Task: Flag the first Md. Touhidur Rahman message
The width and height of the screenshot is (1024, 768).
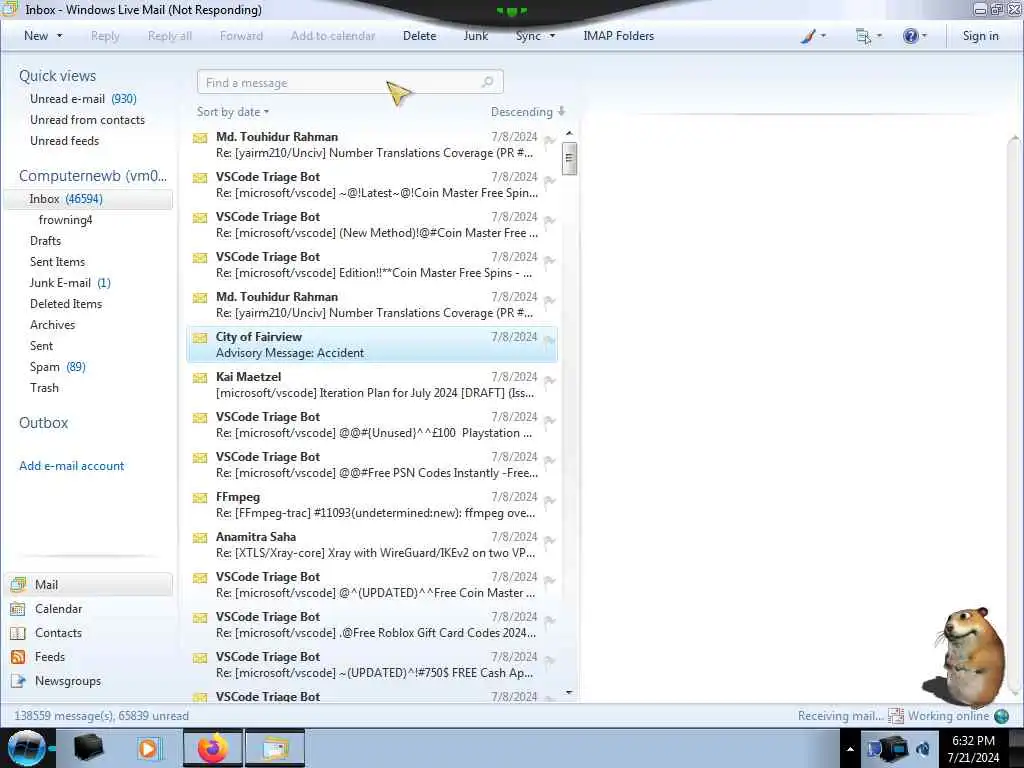Action: click(x=549, y=141)
